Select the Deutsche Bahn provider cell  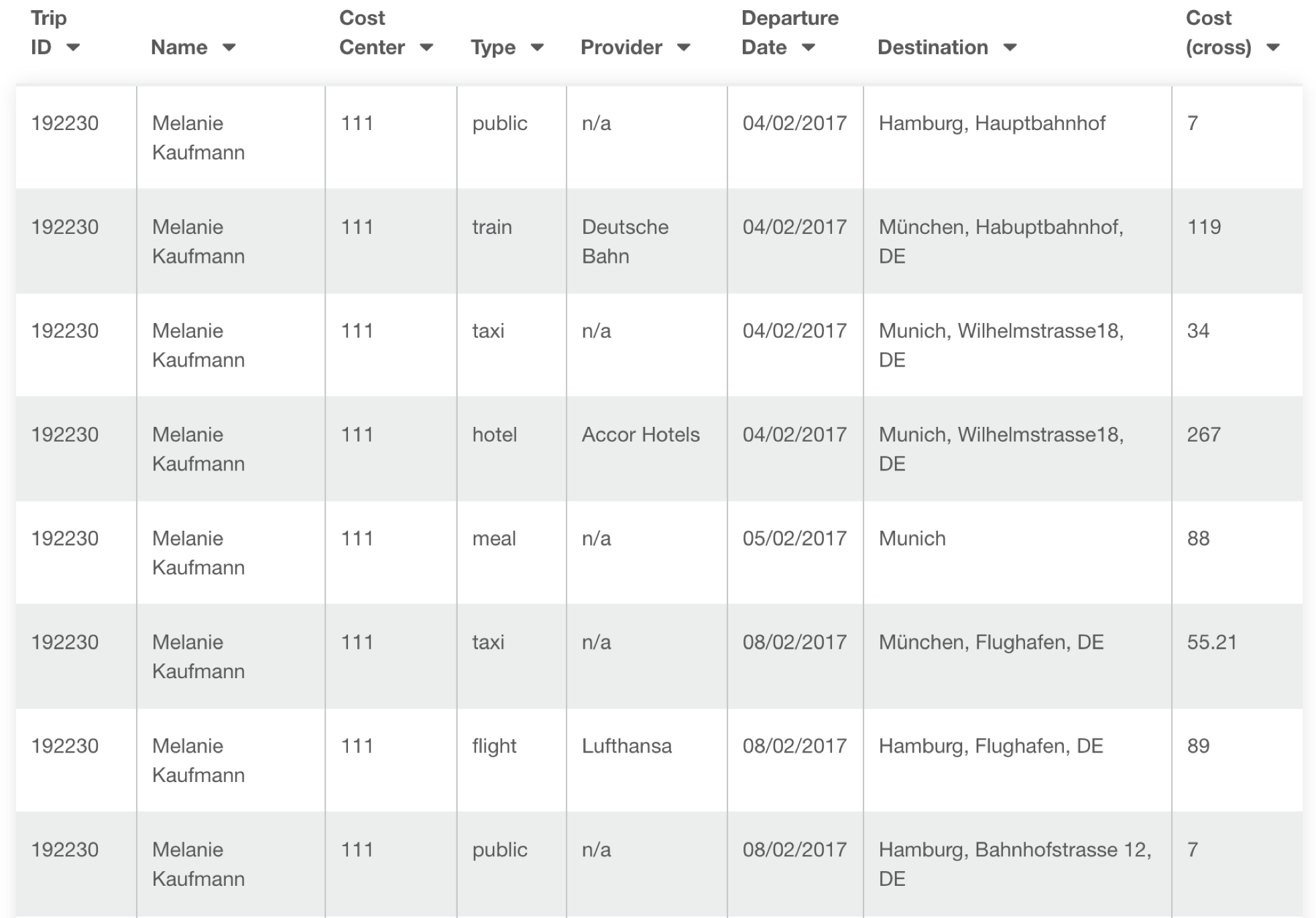[x=647, y=241]
